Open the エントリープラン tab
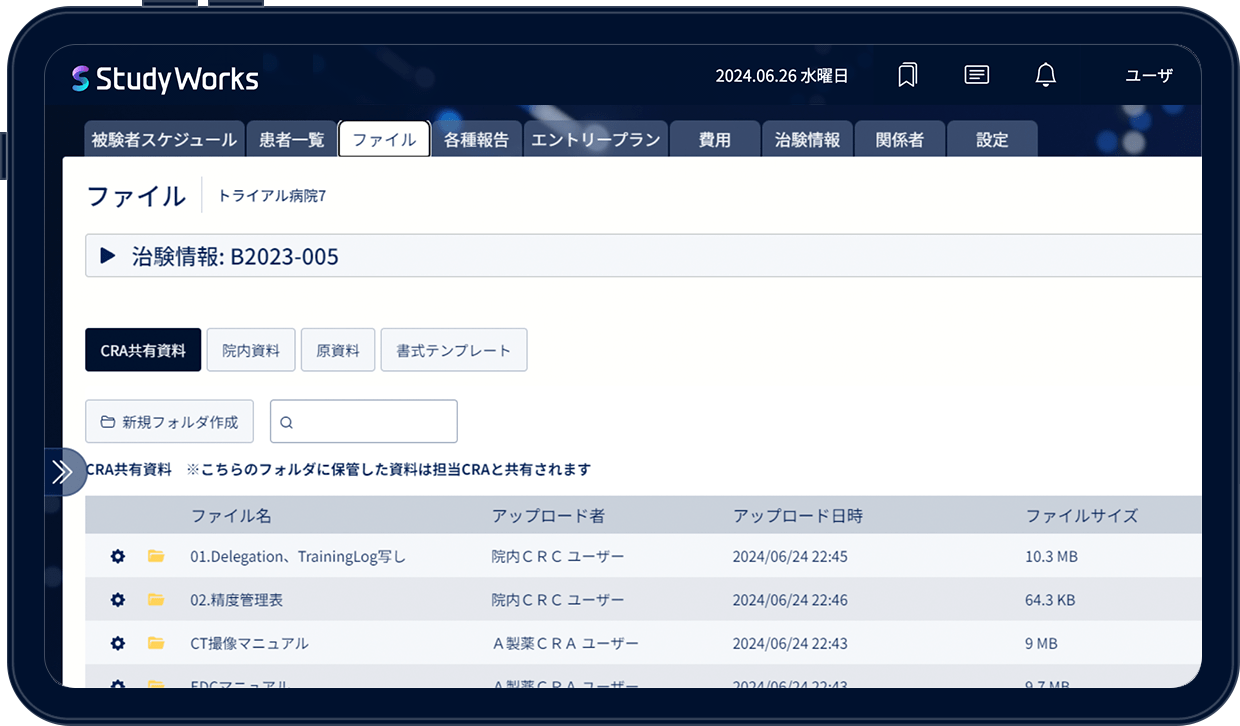1240x726 pixels. click(596, 140)
